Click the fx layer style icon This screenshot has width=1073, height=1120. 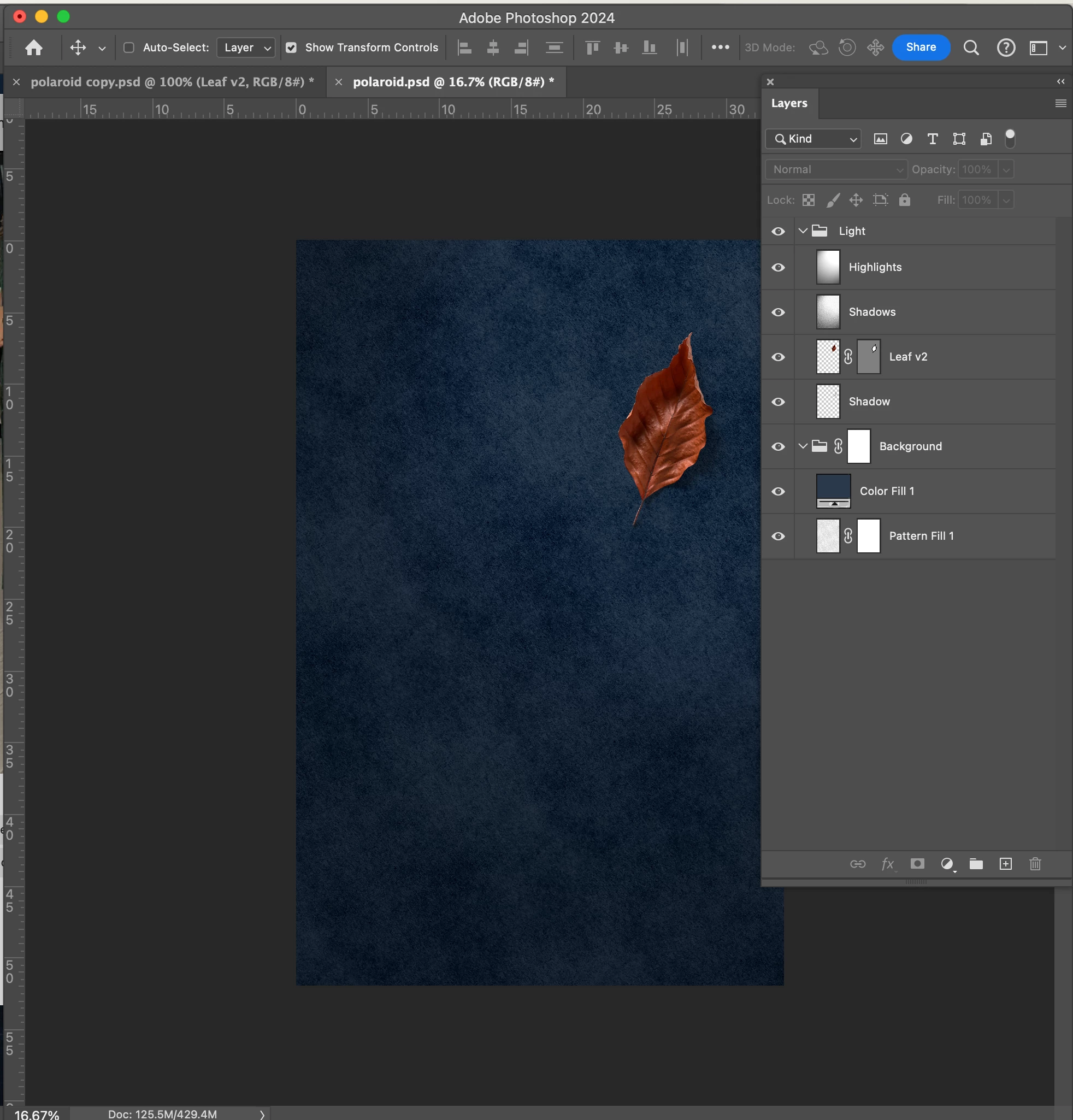tap(887, 863)
